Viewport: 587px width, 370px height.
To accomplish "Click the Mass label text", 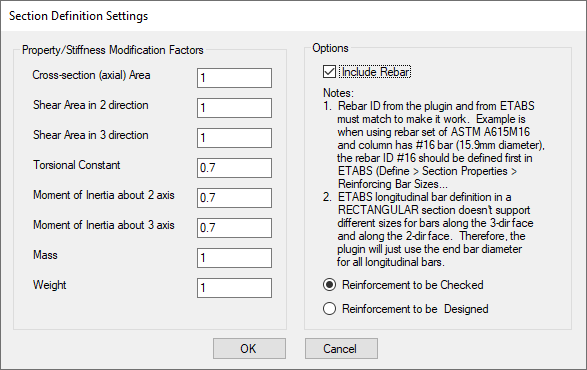I will [45, 255].
